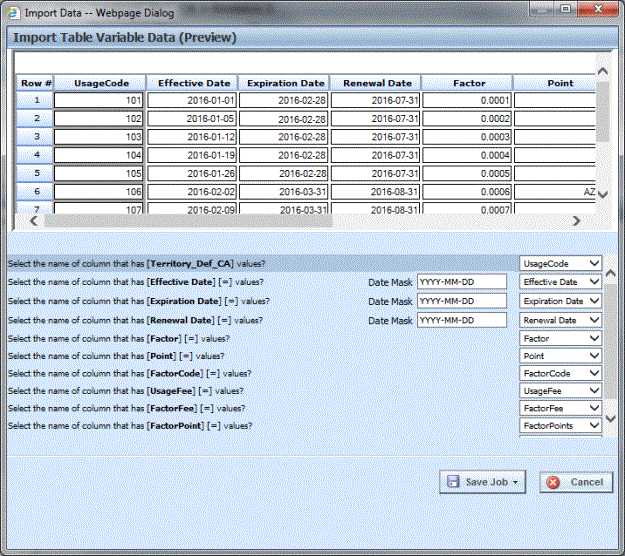Click the Row # column header
625x556 pixels.
[x=36, y=83]
